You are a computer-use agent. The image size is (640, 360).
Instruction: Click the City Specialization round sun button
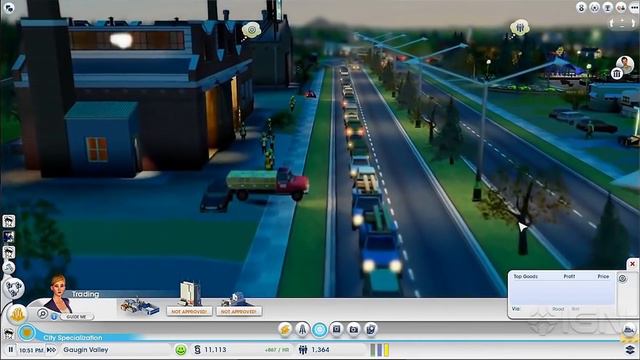(27, 332)
